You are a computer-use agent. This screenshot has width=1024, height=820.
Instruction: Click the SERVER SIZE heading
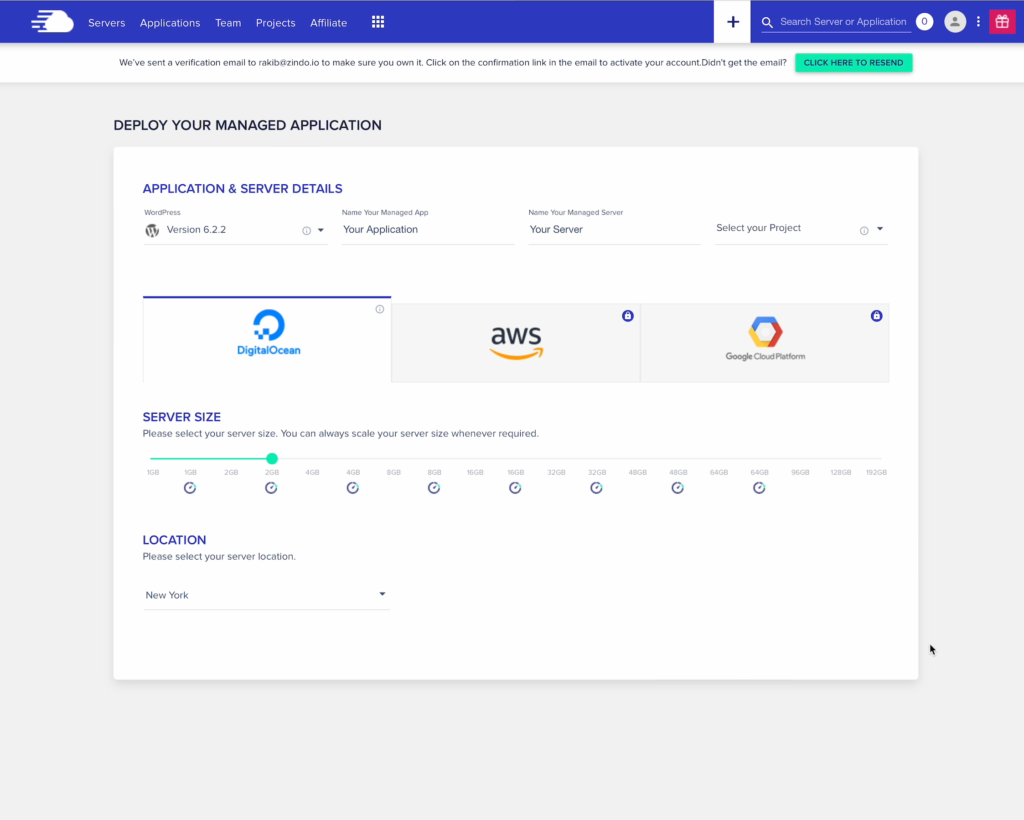(182, 417)
